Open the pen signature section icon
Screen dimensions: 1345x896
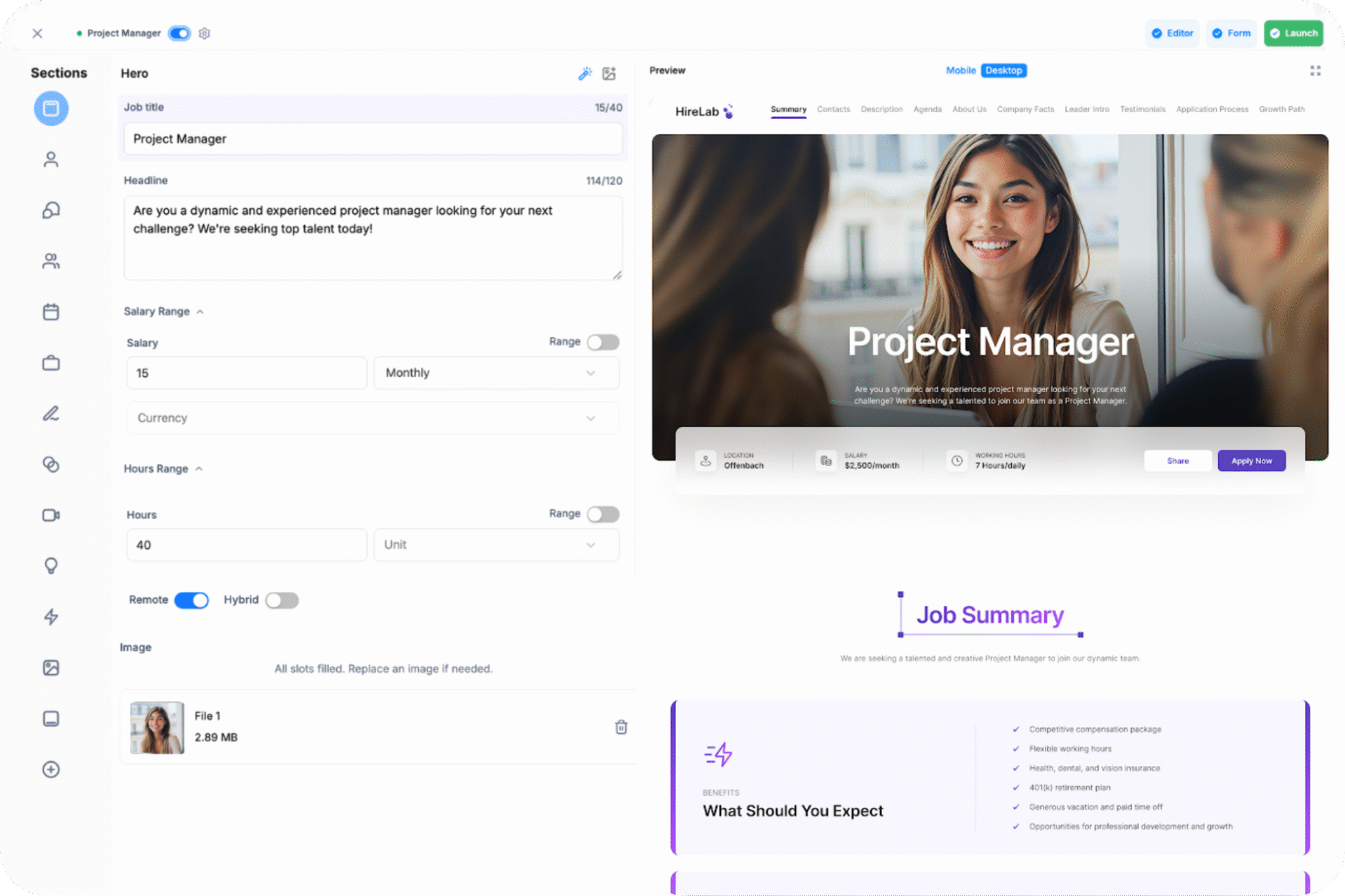point(51,414)
